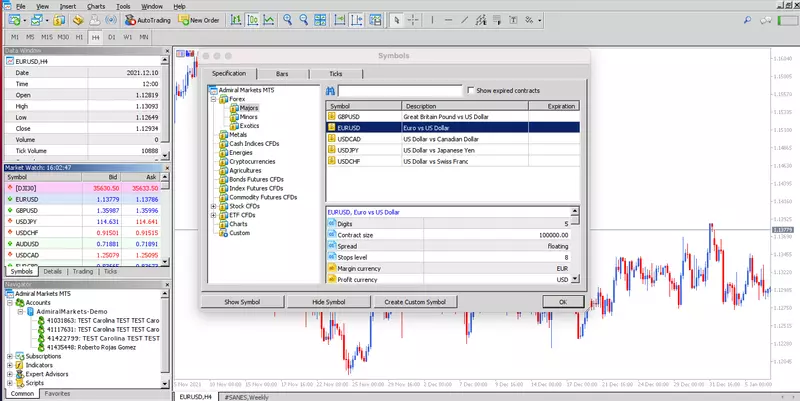
Task: Switch chart to candlestick view icon
Action: tap(253, 20)
